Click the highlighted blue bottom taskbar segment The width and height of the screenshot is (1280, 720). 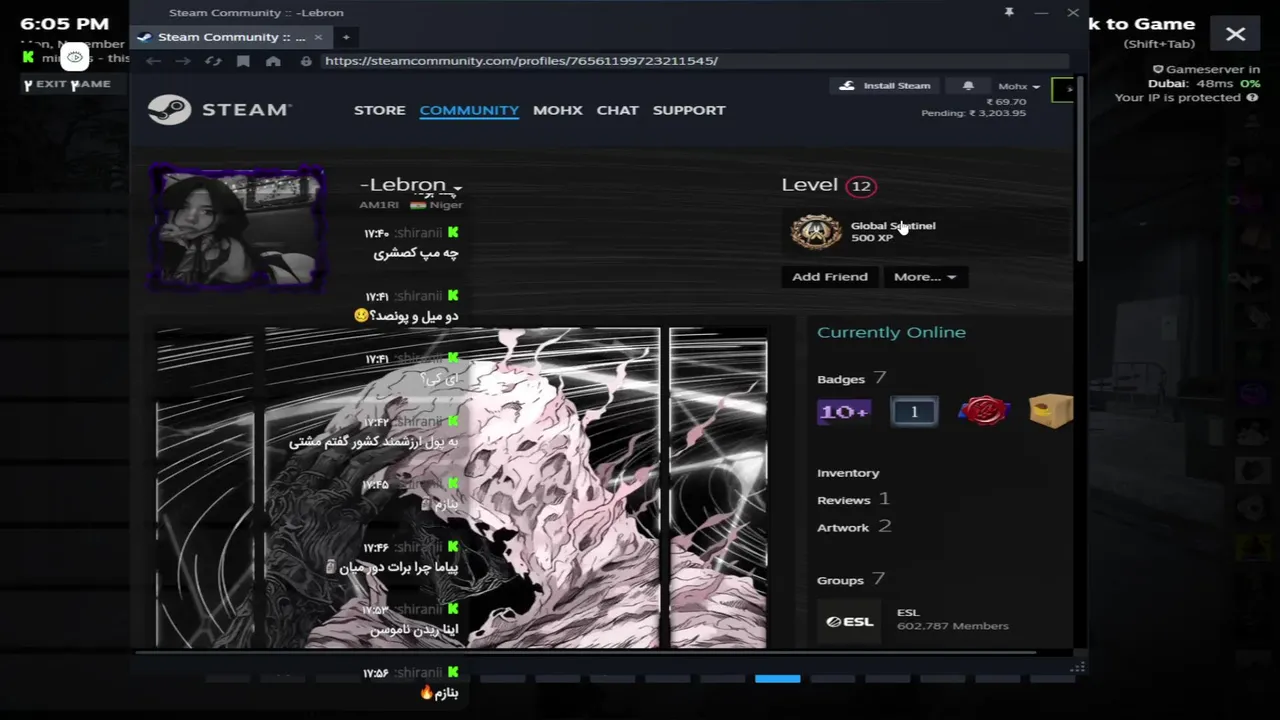coord(777,679)
